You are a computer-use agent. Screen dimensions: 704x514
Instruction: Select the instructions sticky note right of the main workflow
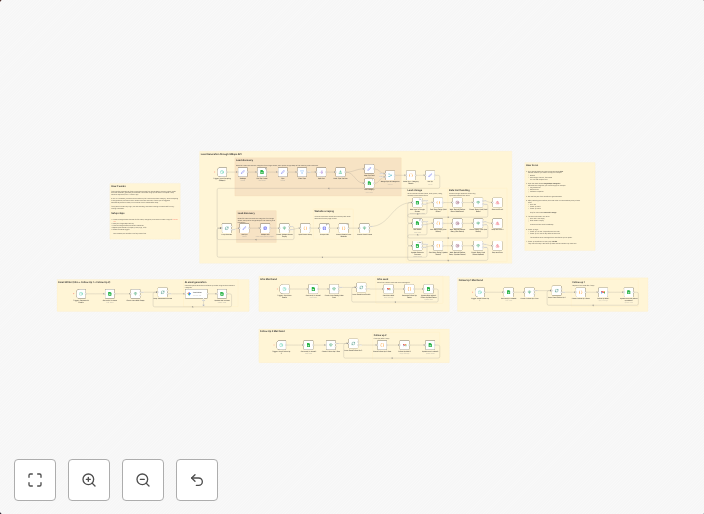pyautogui.click(x=559, y=206)
